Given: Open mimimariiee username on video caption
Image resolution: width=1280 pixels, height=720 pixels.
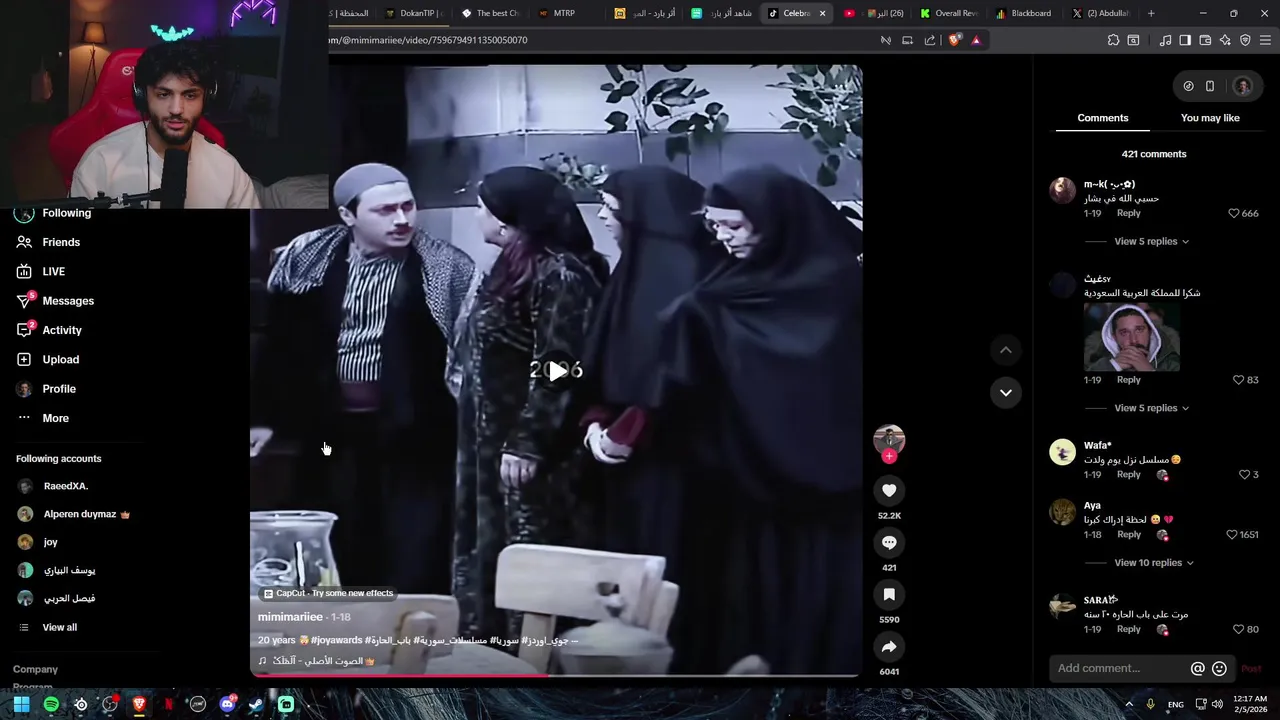Looking at the screenshot, I should click(290, 617).
